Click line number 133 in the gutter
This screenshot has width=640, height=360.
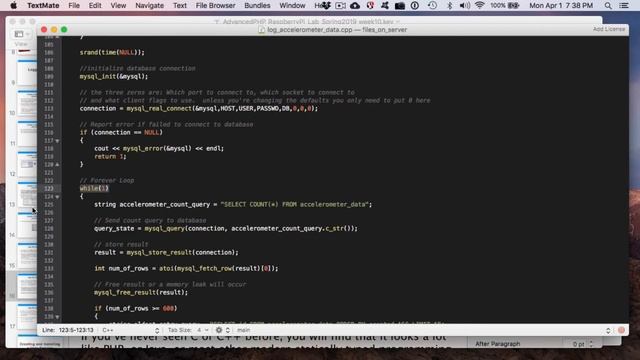[49, 269]
